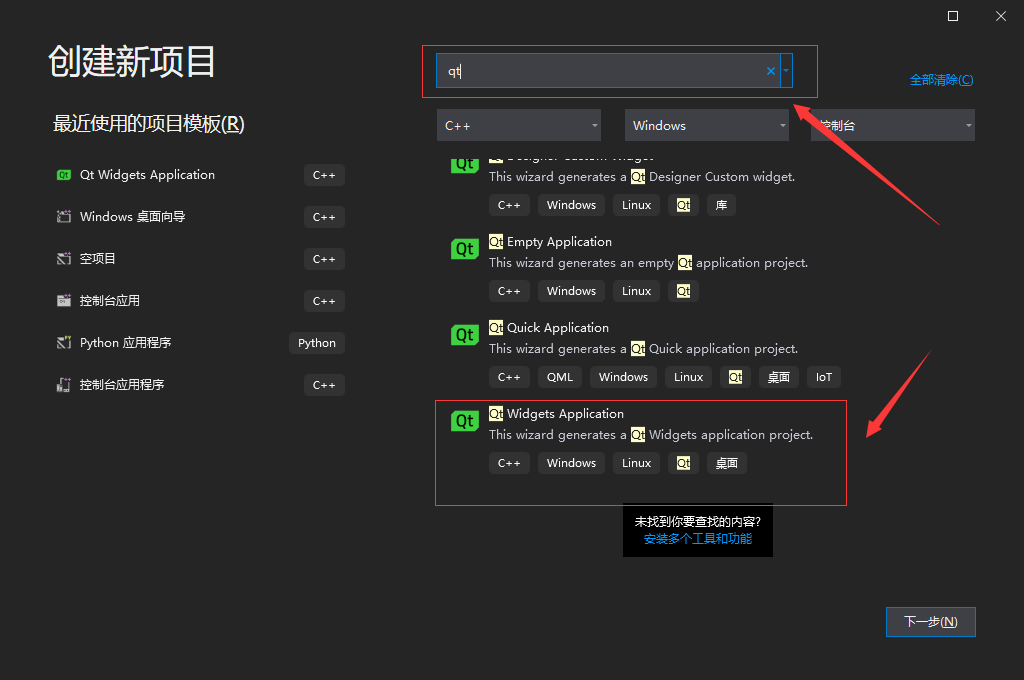Select Python 应用程序 from recent templates

[x=200, y=343]
